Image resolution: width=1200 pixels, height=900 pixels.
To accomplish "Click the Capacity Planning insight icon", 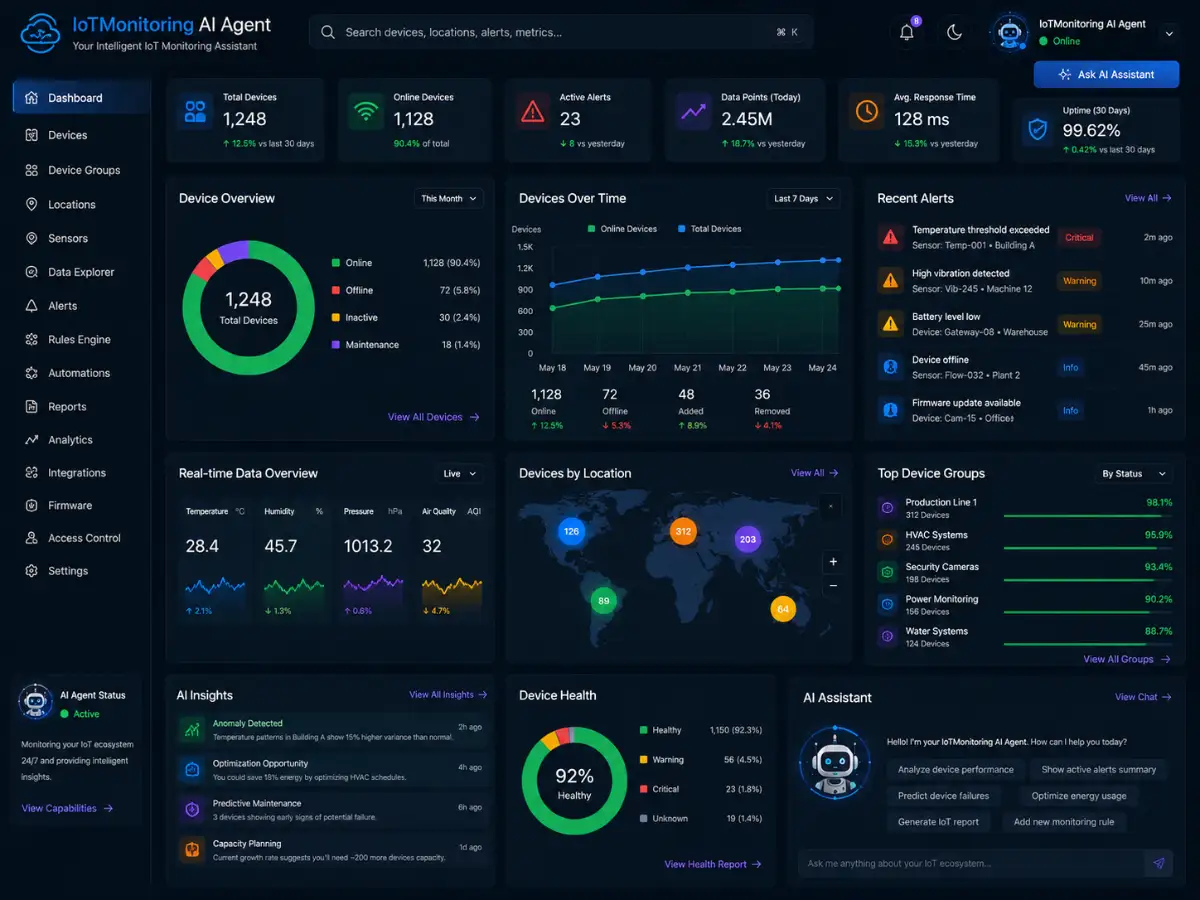I will pos(191,850).
